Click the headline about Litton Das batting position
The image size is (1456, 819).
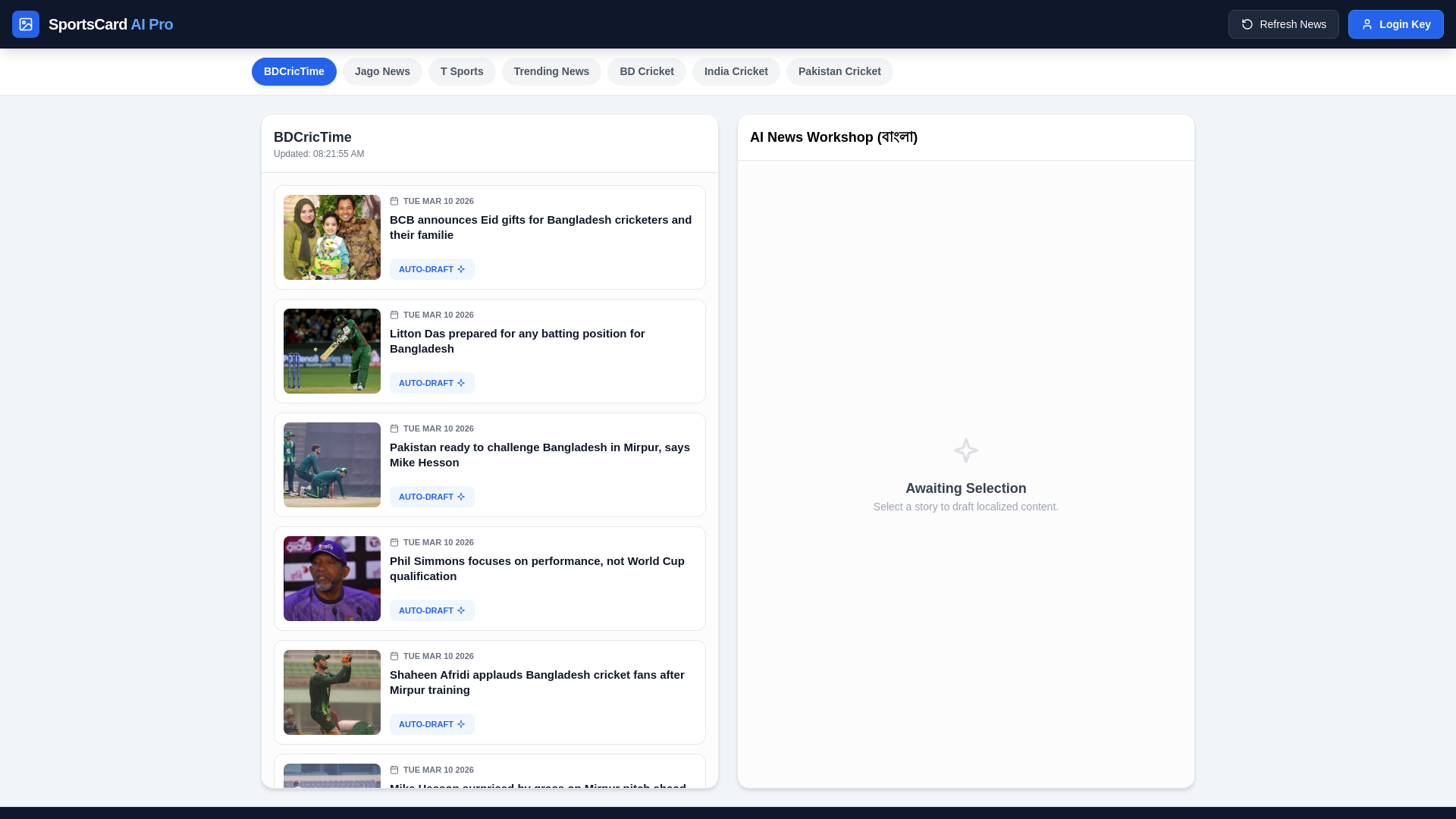[517, 341]
